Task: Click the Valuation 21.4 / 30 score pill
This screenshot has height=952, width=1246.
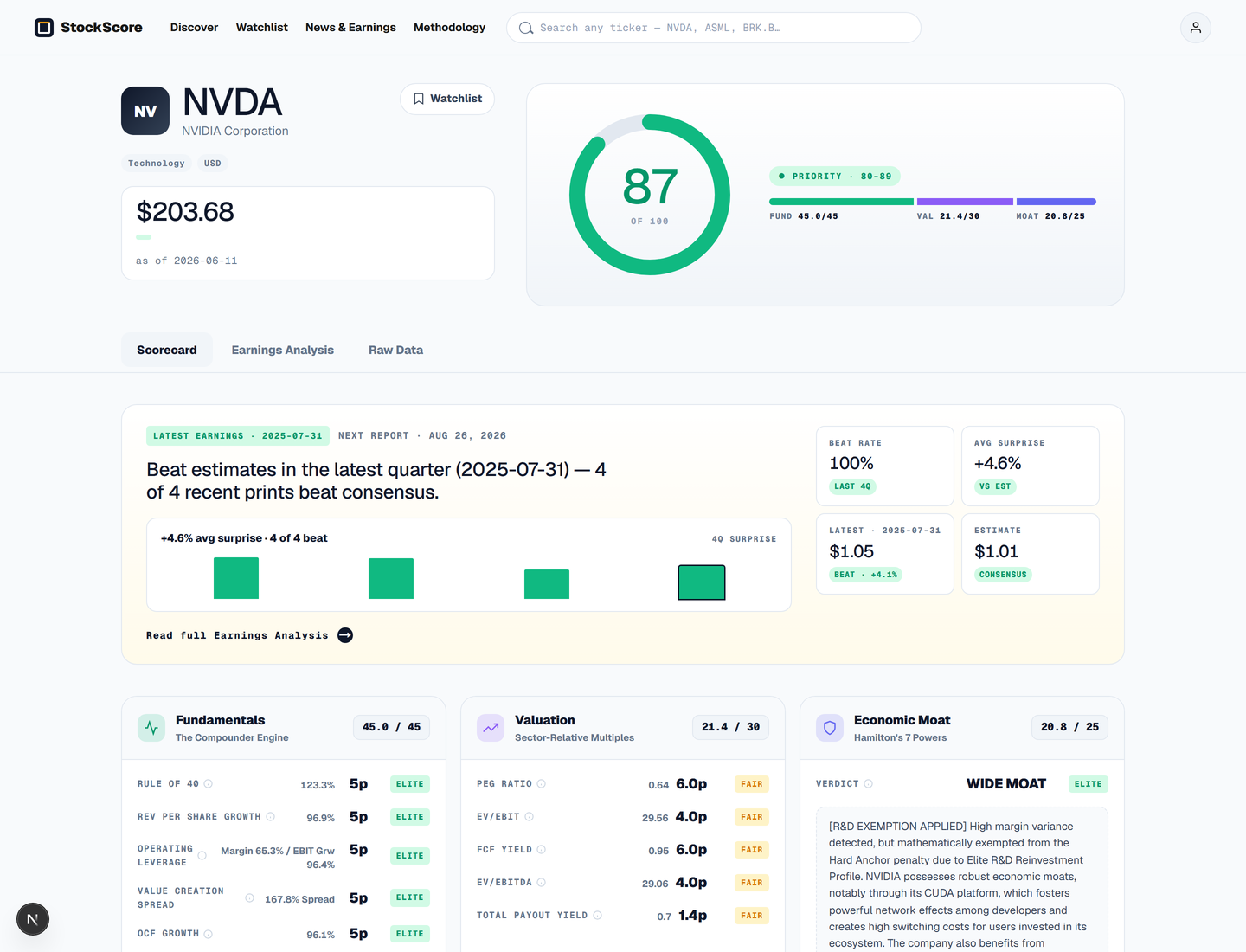Action: pyautogui.click(x=731, y=727)
